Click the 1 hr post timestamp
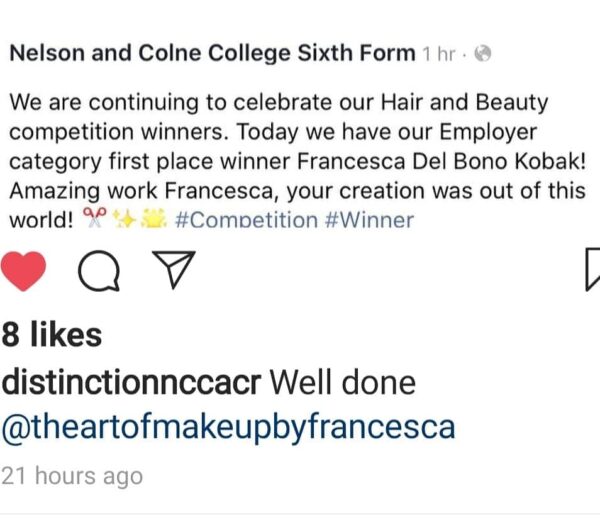The width and height of the screenshot is (600, 532). pyautogui.click(x=439, y=54)
